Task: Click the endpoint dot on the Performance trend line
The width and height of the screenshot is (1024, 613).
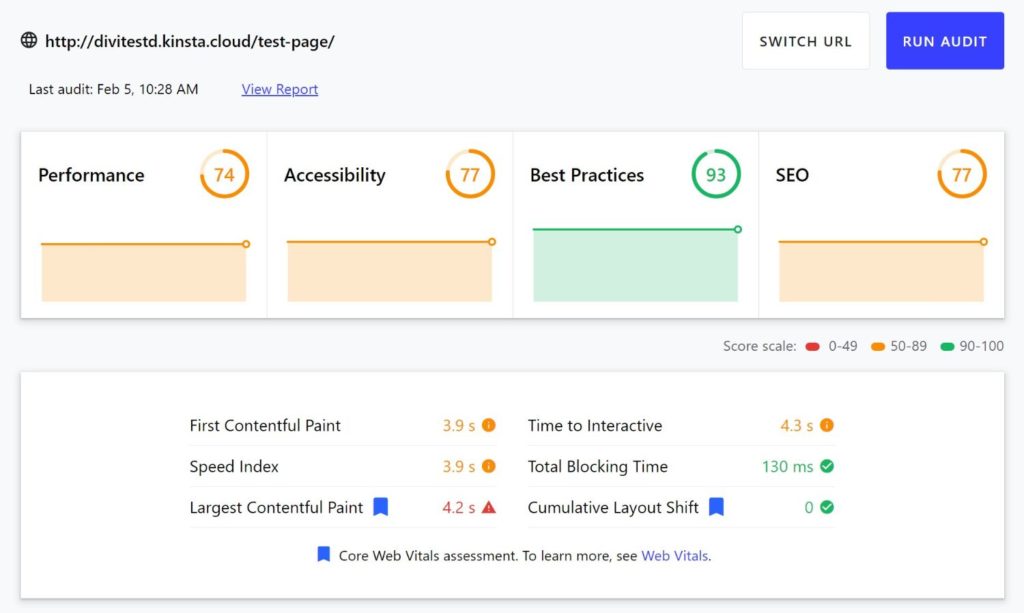Action: pyautogui.click(x=245, y=242)
